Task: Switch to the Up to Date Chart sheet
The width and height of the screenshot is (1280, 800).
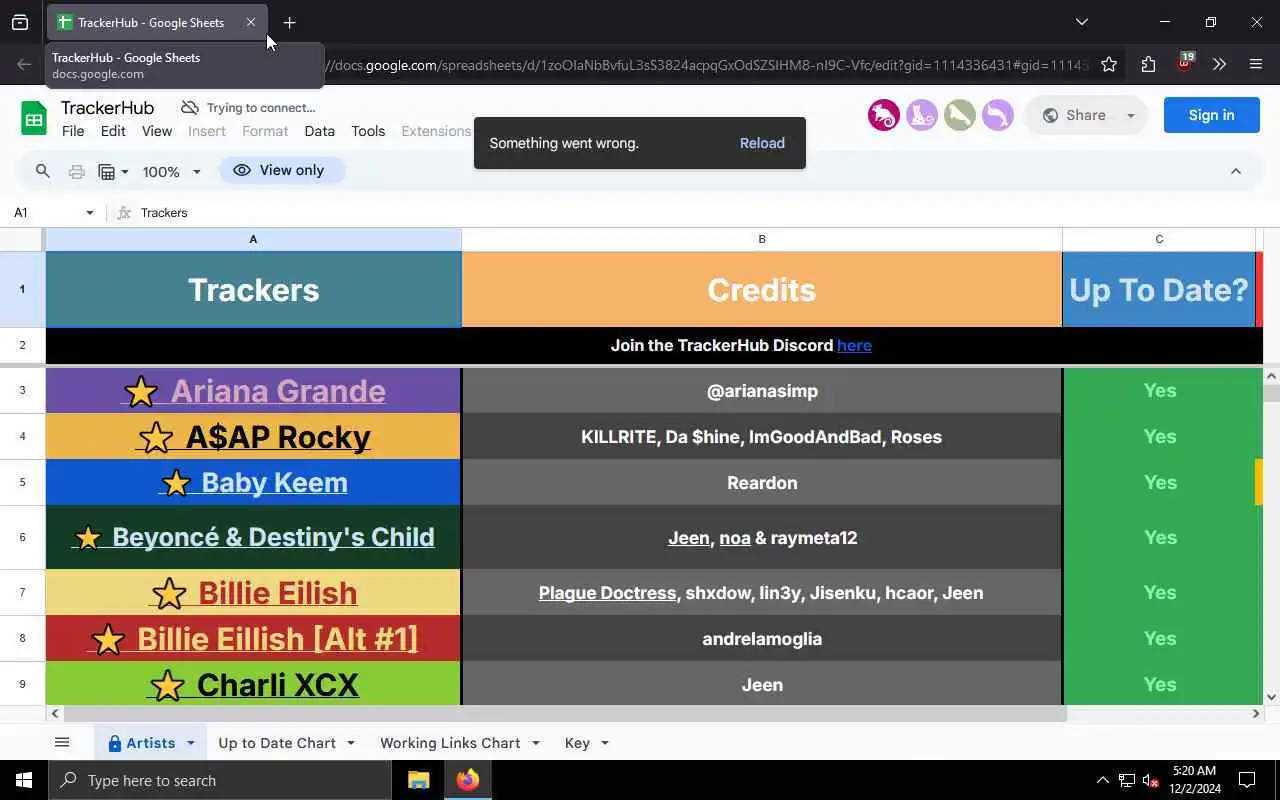Action: pos(277,743)
